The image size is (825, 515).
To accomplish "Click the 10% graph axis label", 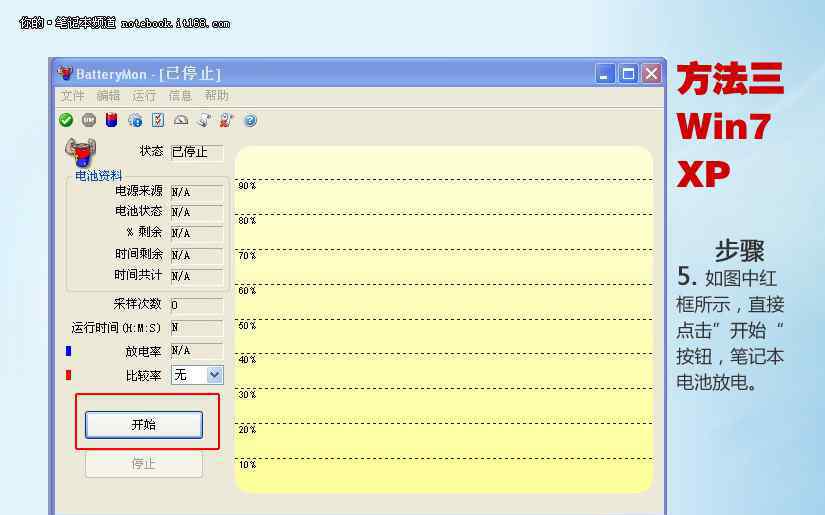I will click(x=247, y=464).
